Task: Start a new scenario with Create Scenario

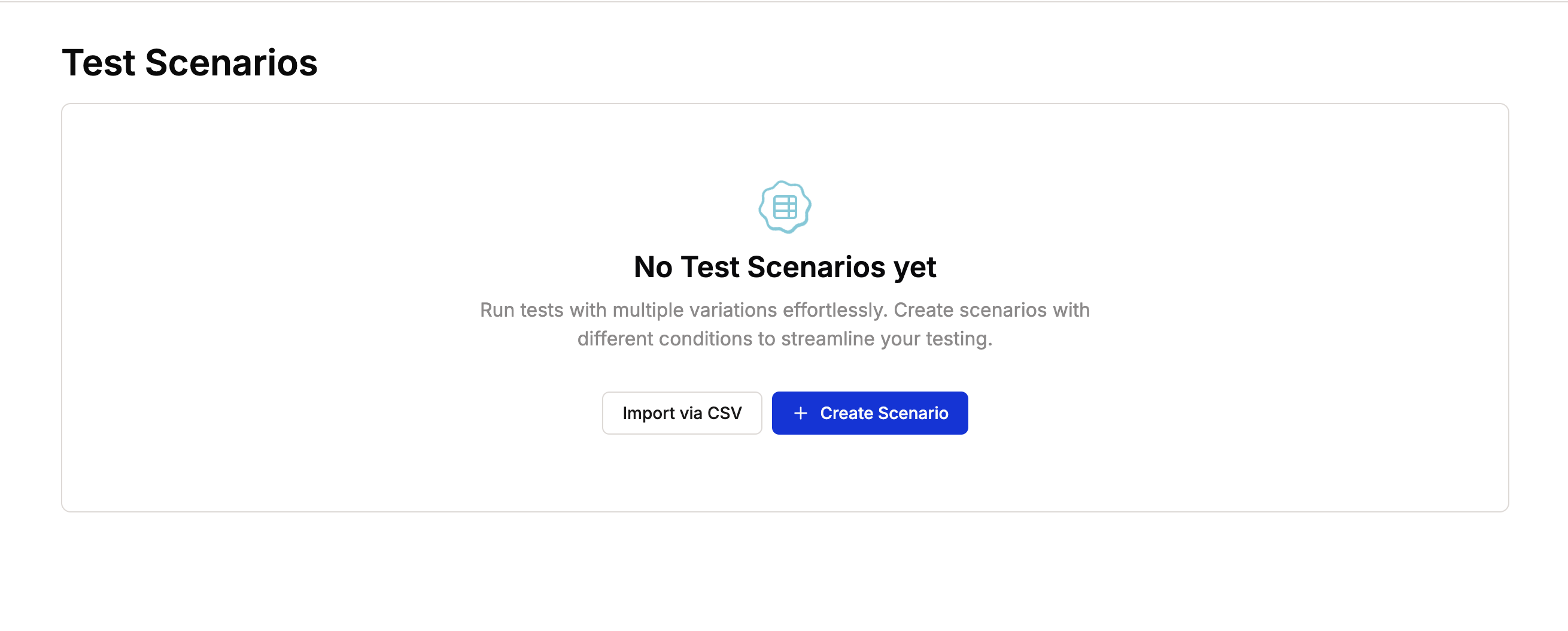Action: point(870,413)
